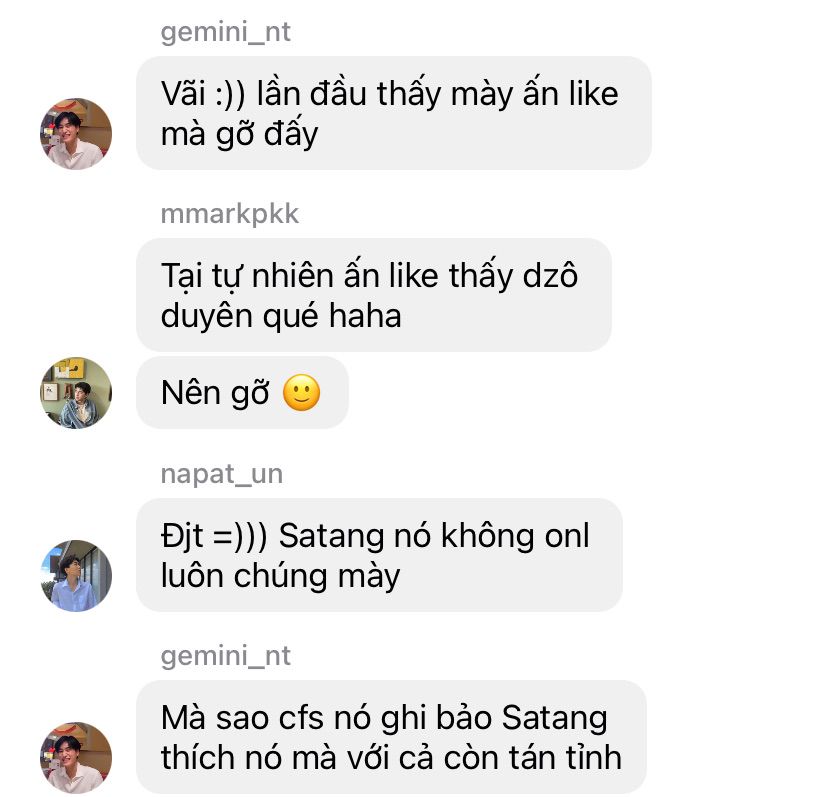This screenshot has height=797, width=828.
Task: Open gemini_nt's profile picture beside first message
Action: tap(76, 134)
